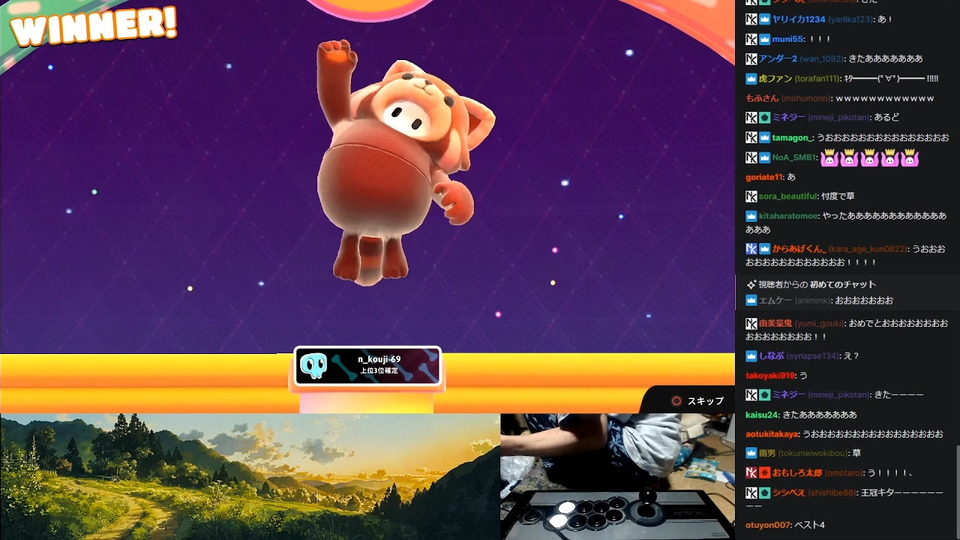This screenshot has width=960, height=540.
Task: Open the landscape painting thumbnail
Action: click(x=250, y=476)
